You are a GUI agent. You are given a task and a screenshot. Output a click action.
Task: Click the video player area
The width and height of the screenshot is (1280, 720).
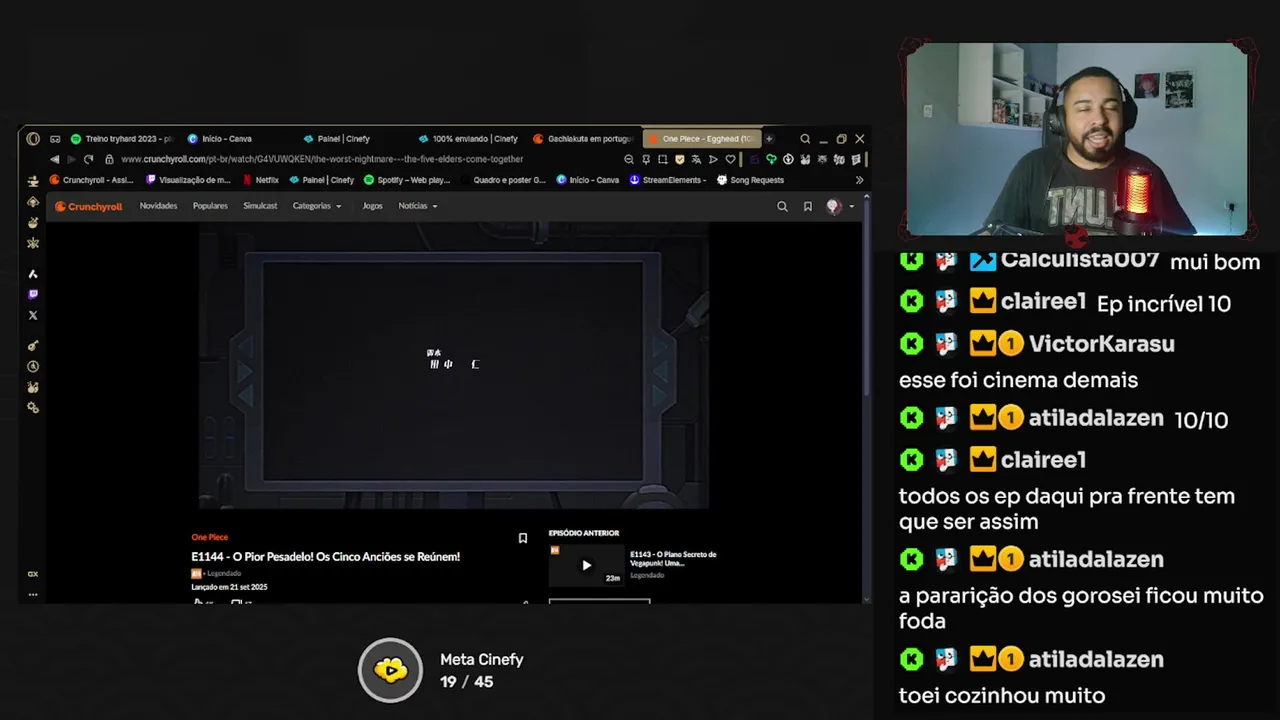(453, 366)
